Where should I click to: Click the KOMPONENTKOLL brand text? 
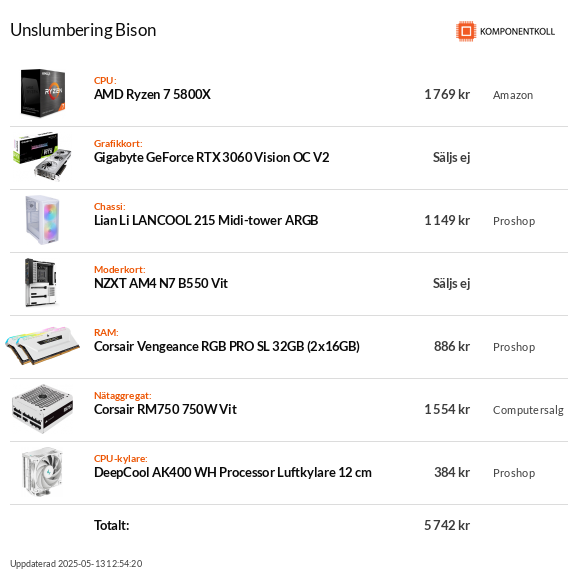[x=517, y=32]
